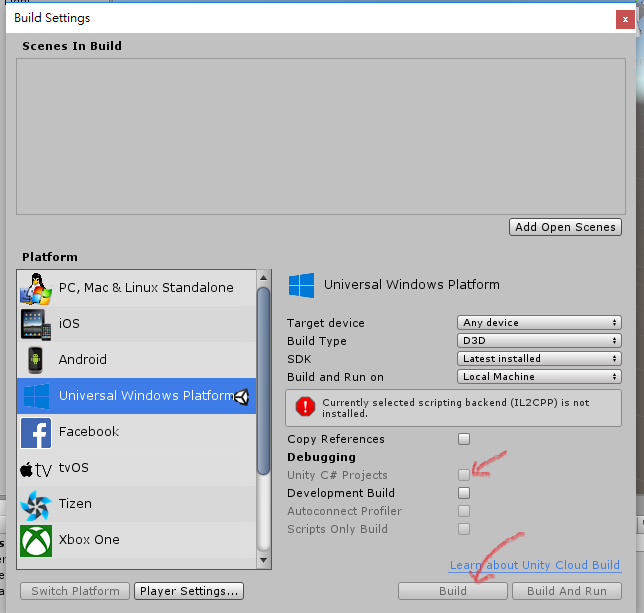The image size is (644, 613).
Task: Click the Debugging section heading
Action: tap(321, 457)
